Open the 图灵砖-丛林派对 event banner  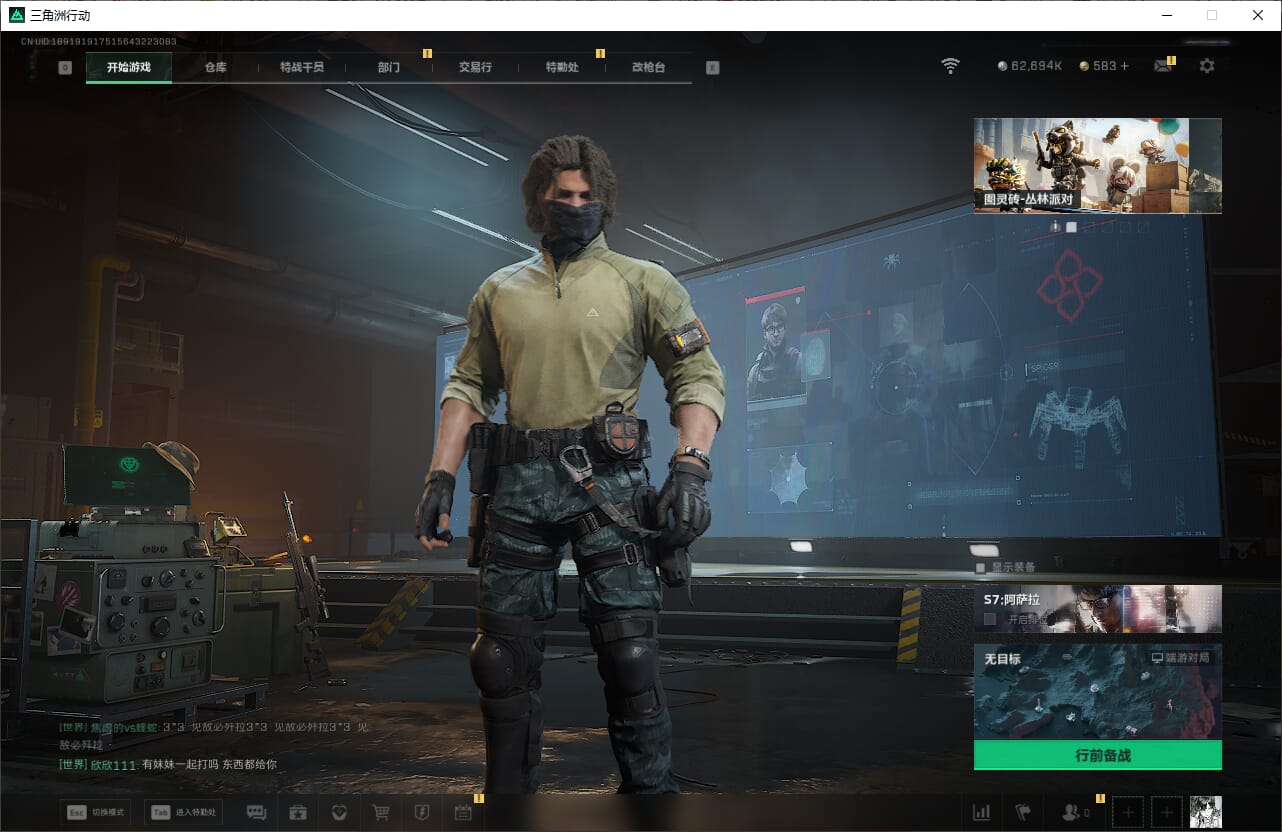tap(1098, 165)
